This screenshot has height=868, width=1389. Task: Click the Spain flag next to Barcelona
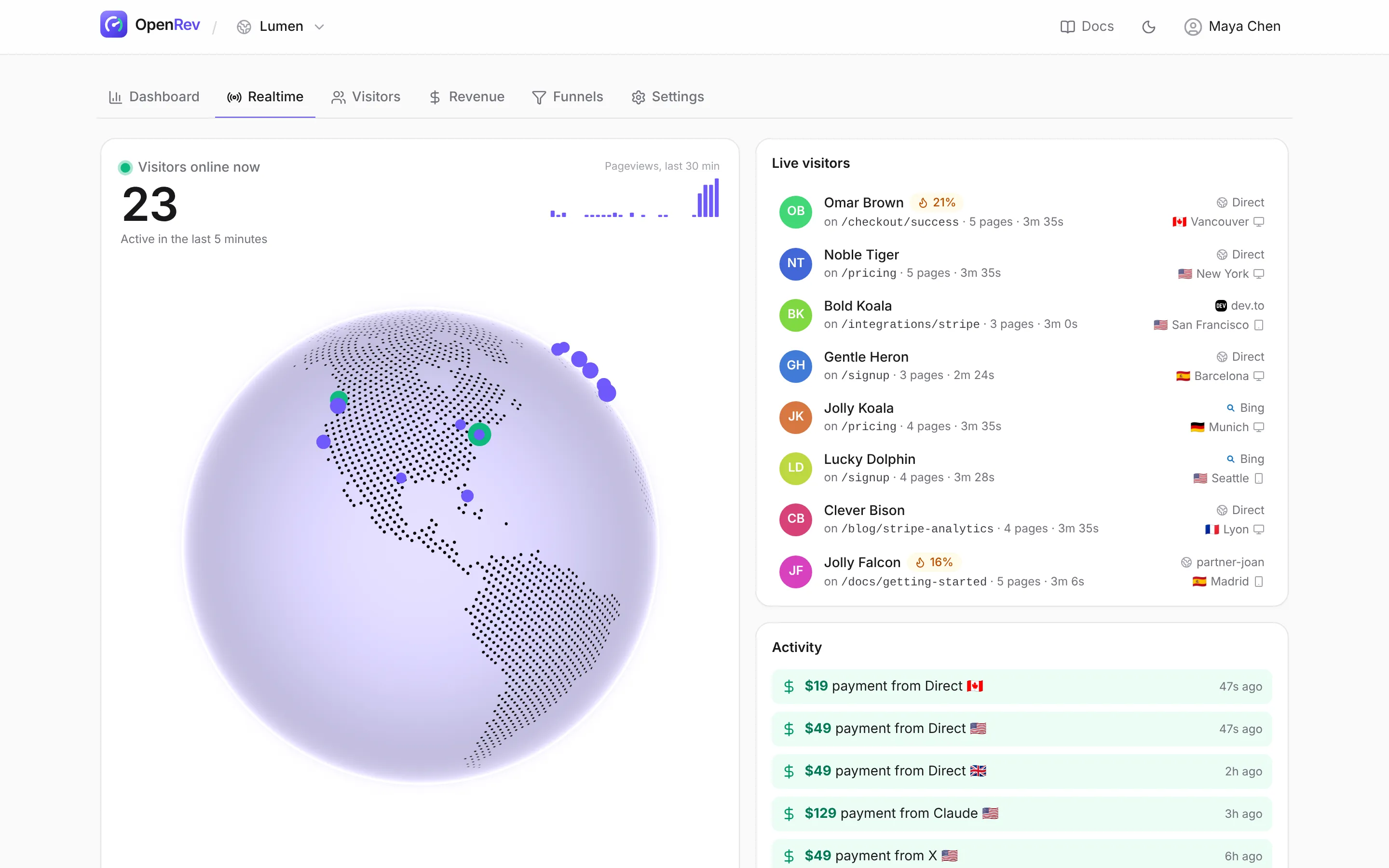(x=1183, y=377)
